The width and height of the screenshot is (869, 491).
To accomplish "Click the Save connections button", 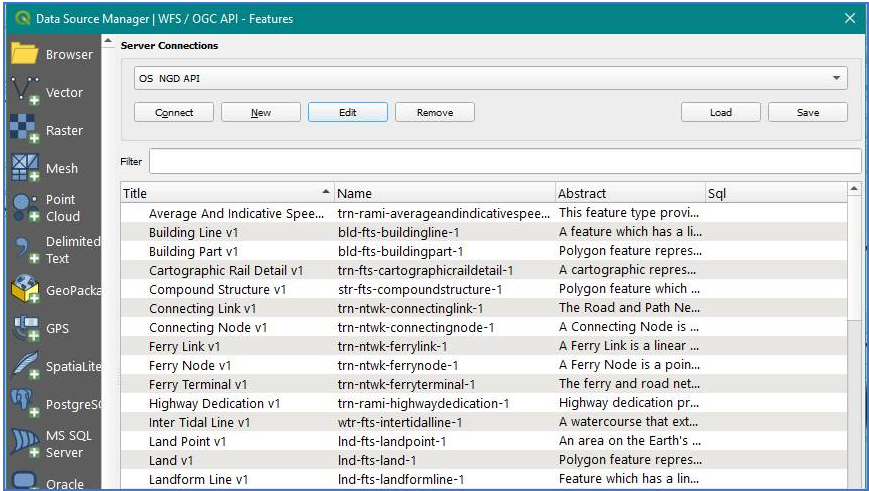I will [807, 112].
